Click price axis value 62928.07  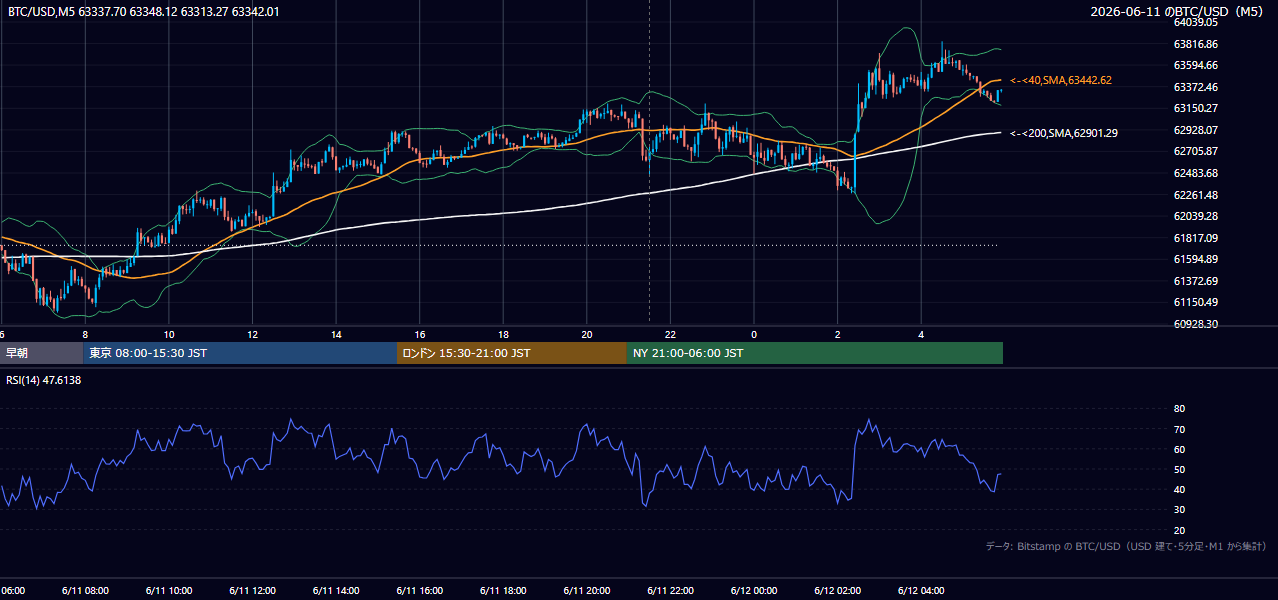point(1195,130)
